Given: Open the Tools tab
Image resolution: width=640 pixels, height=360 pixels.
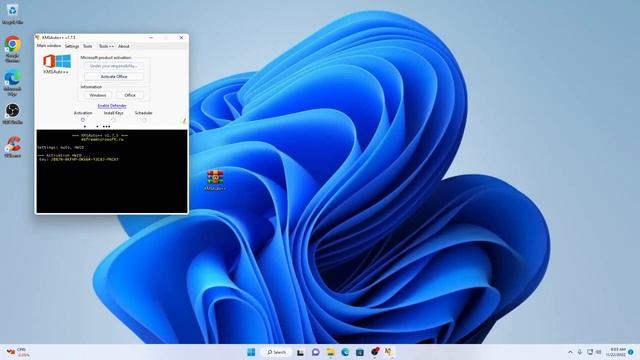Looking at the screenshot, I should 88,46.
